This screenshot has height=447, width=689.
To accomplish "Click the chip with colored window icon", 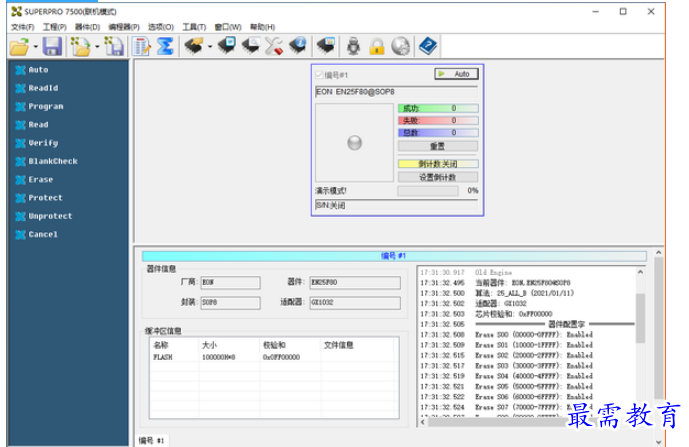I will [x=326, y=46].
